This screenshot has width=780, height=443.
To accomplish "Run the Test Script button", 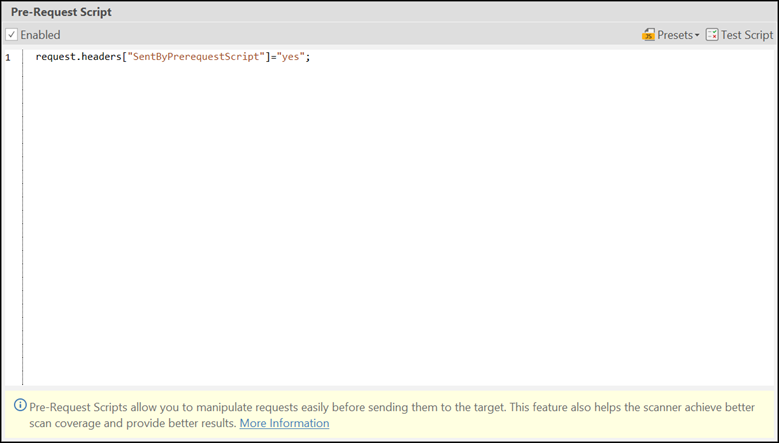I will point(740,35).
